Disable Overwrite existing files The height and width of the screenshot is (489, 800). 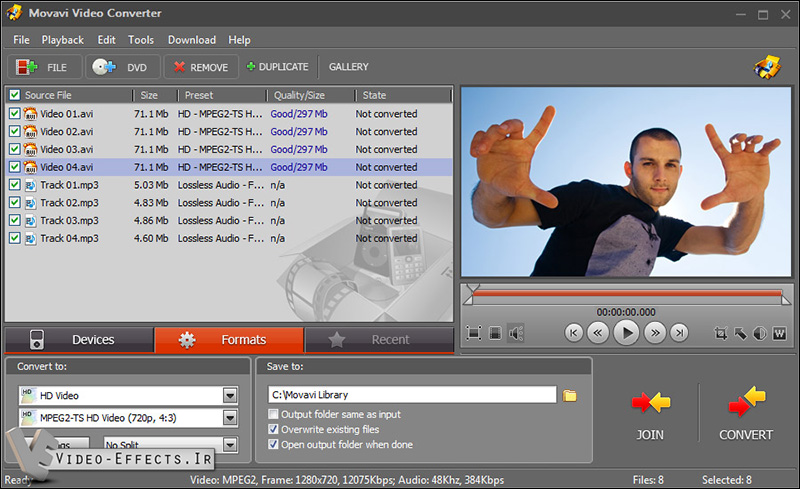273,429
